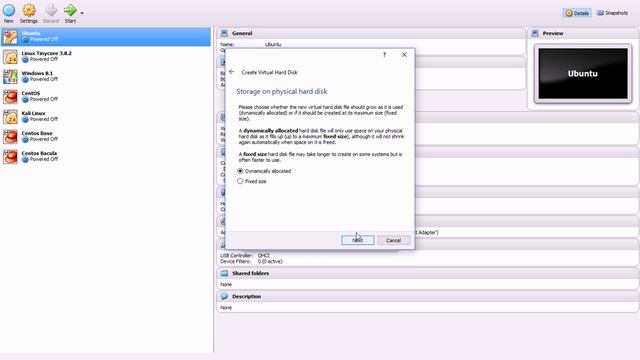Go back with the wizard arrow
640x360 pixels.
coord(232,72)
